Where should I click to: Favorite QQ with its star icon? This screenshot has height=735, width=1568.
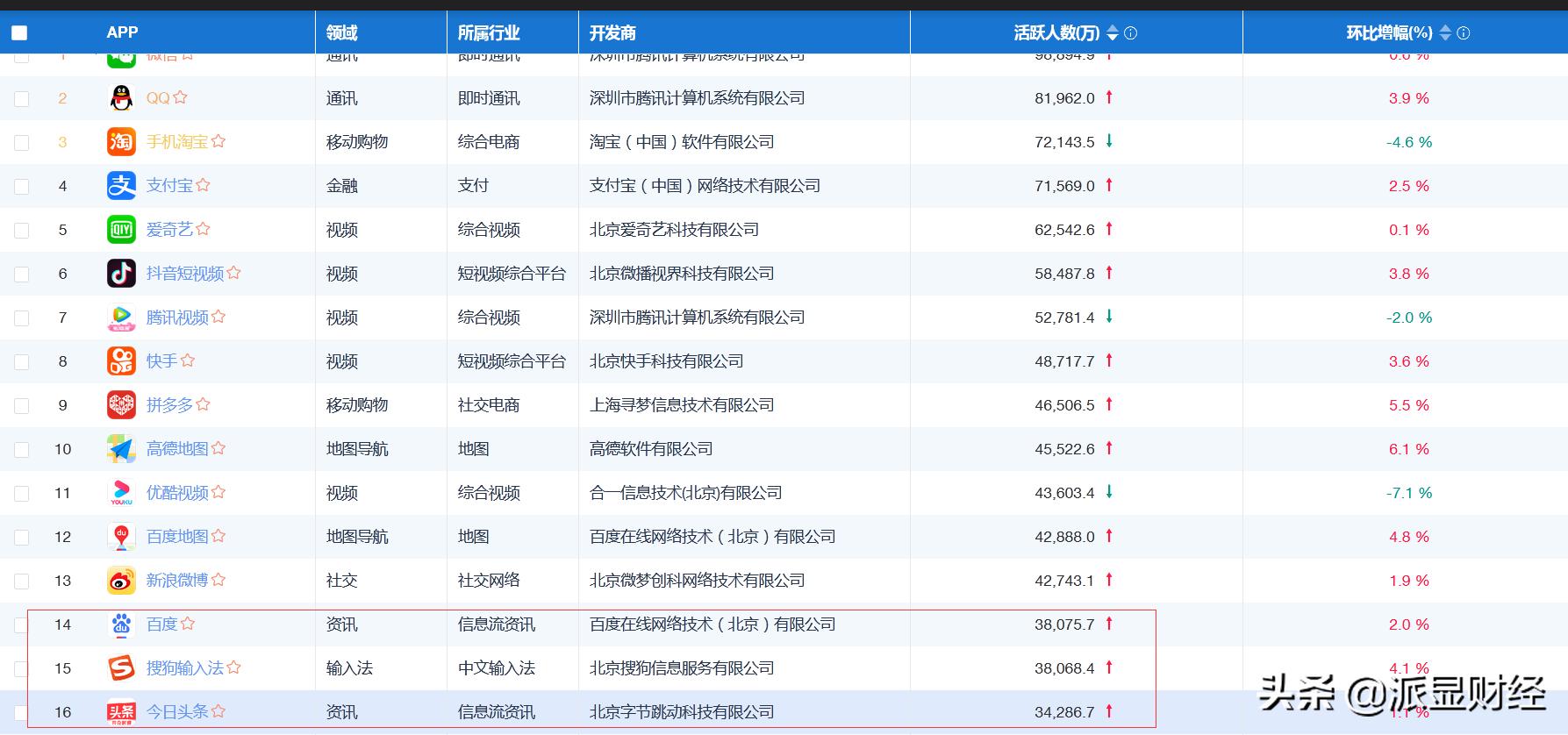pos(180,96)
